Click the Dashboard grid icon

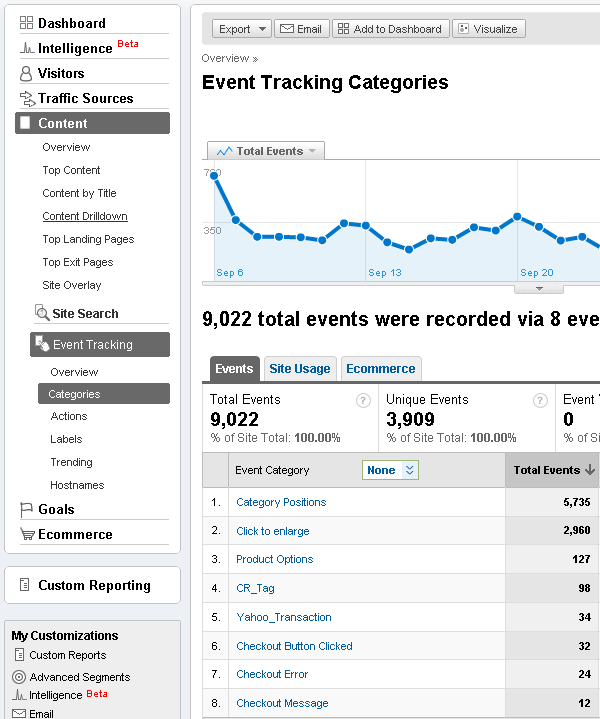tap(27, 23)
